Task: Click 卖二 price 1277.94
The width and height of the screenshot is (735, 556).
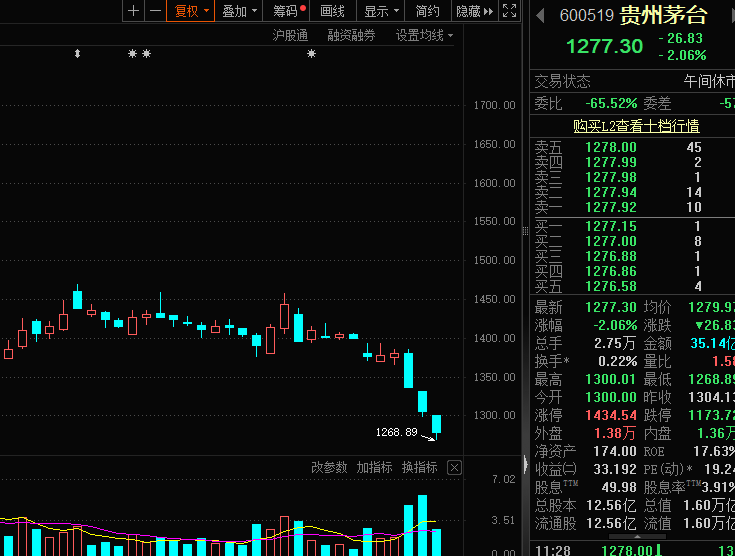Action: coord(611,192)
